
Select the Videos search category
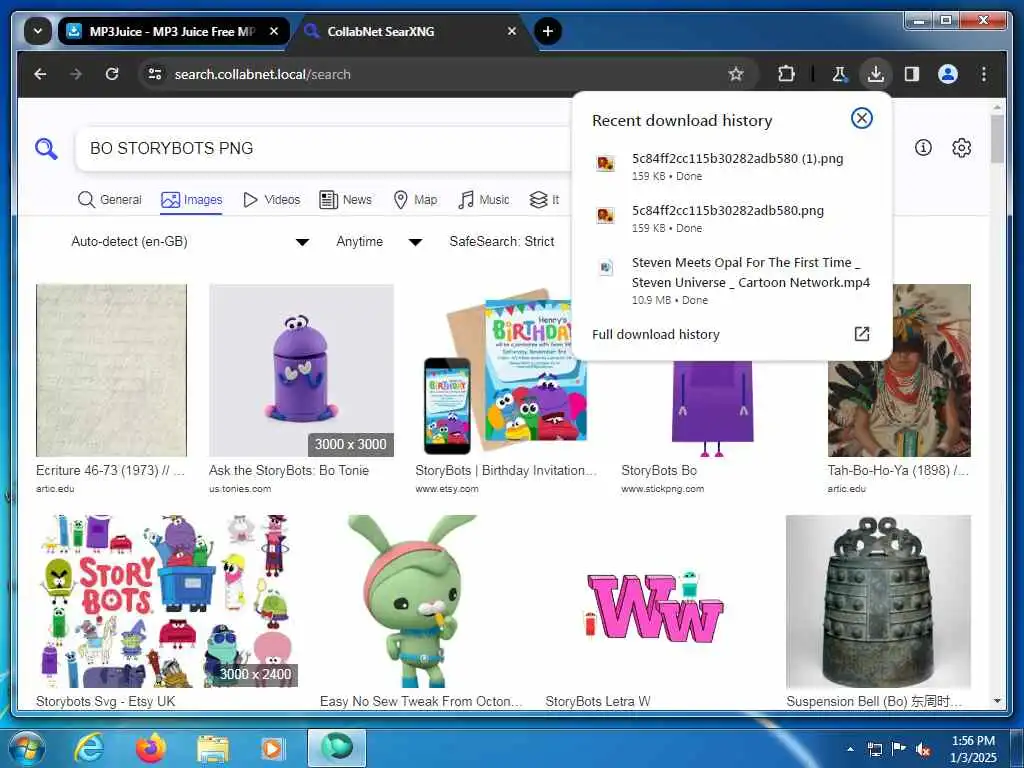point(271,199)
